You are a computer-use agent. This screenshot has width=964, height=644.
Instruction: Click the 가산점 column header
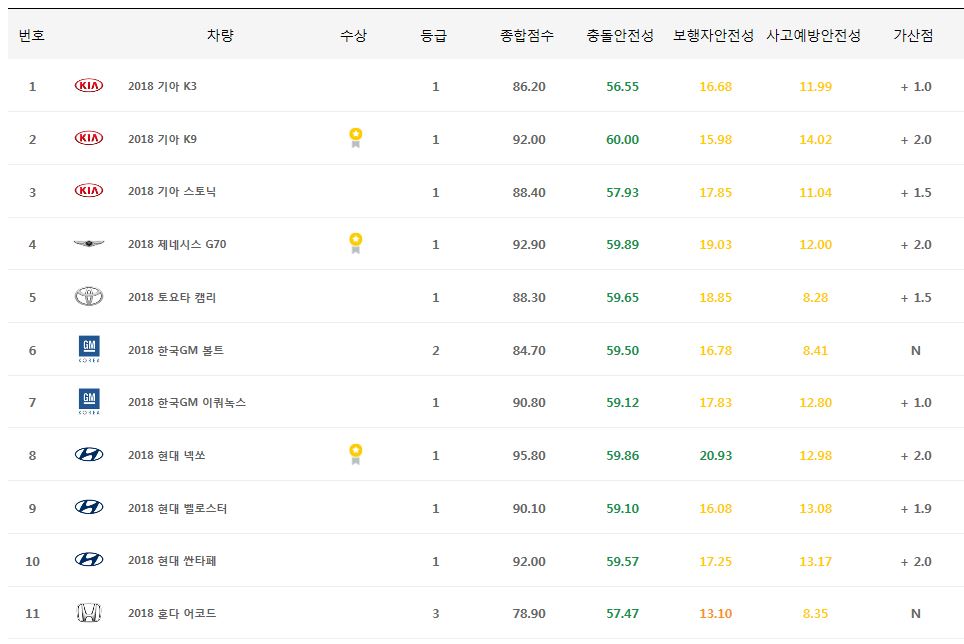click(x=914, y=36)
